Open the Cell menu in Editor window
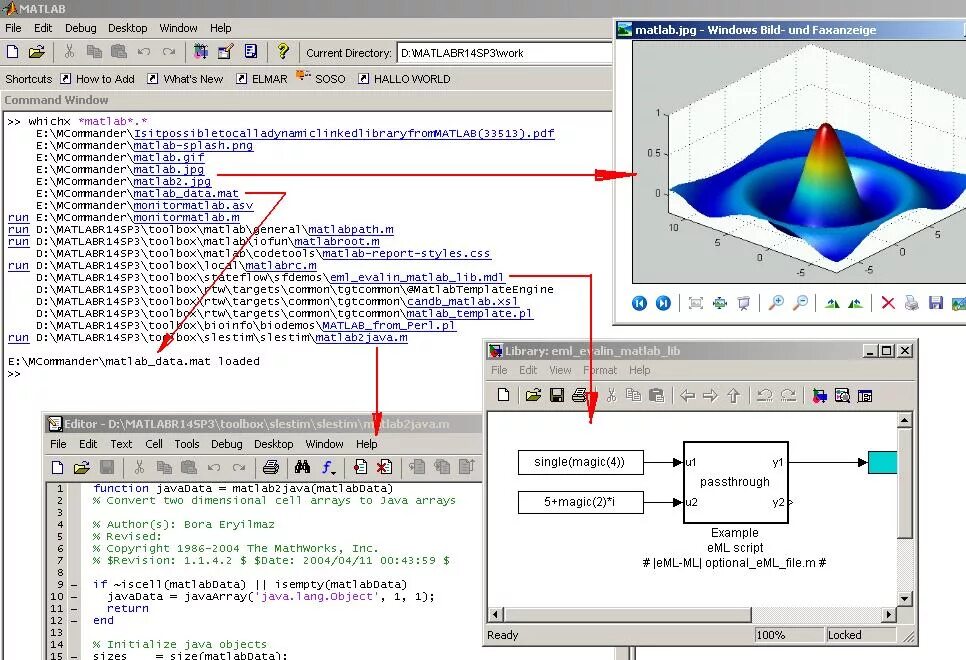Image resolution: width=966 pixels, height=660 pixels. (x=153, y=444)
